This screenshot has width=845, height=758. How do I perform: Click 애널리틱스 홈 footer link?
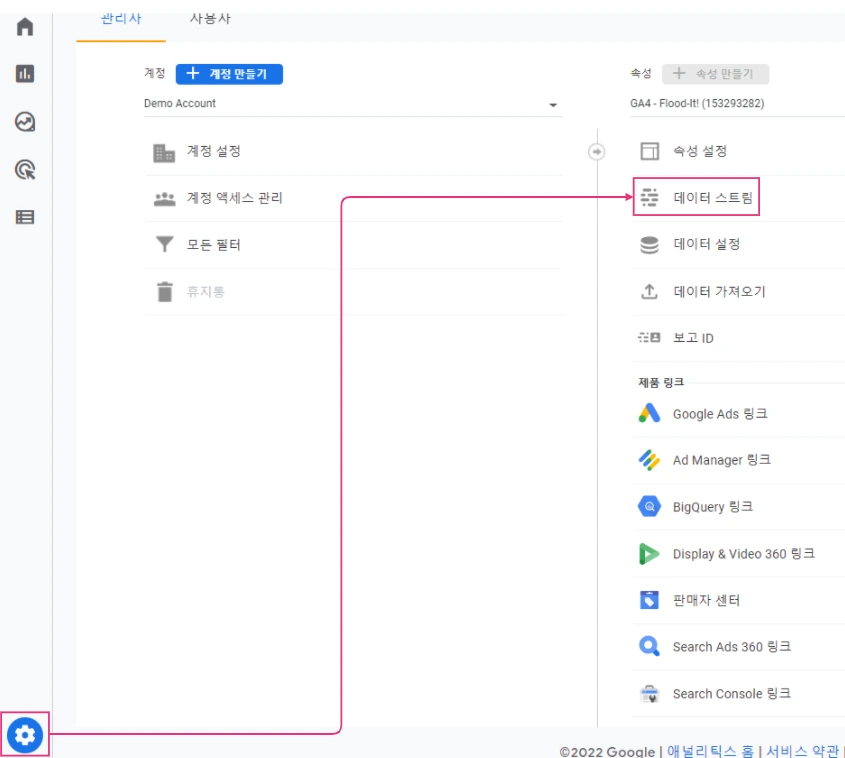pos(710,751)
